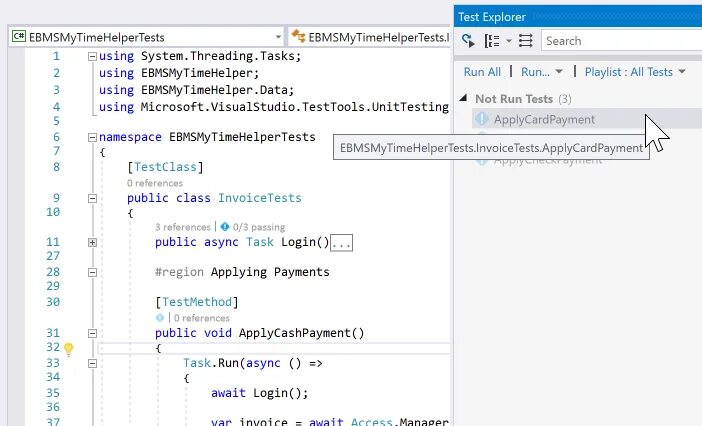
Task: Collapse the namespace EBMSMyTimeHelperTests block
Action: pyautogui.click(x=92, y=137)
